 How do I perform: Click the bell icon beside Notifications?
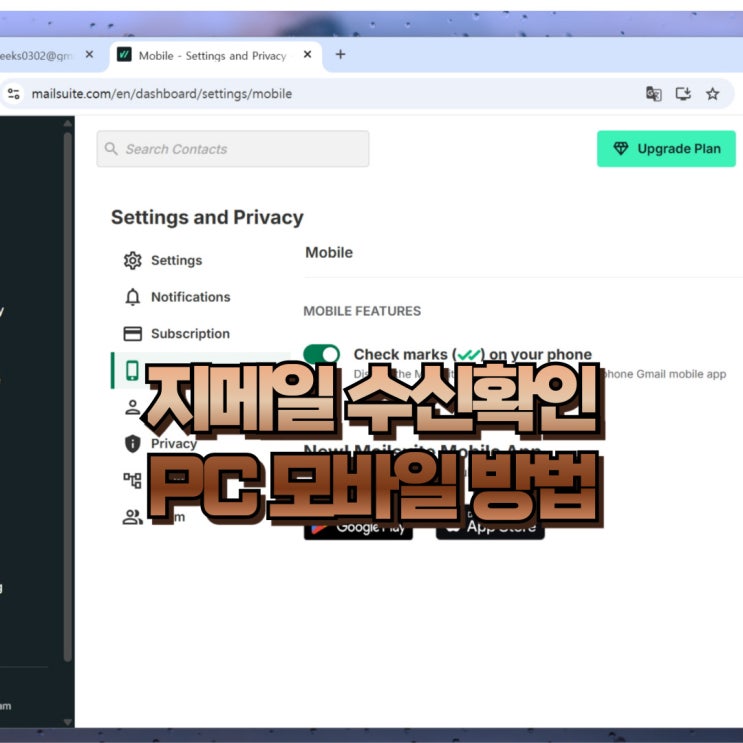(x=133, y=297)
